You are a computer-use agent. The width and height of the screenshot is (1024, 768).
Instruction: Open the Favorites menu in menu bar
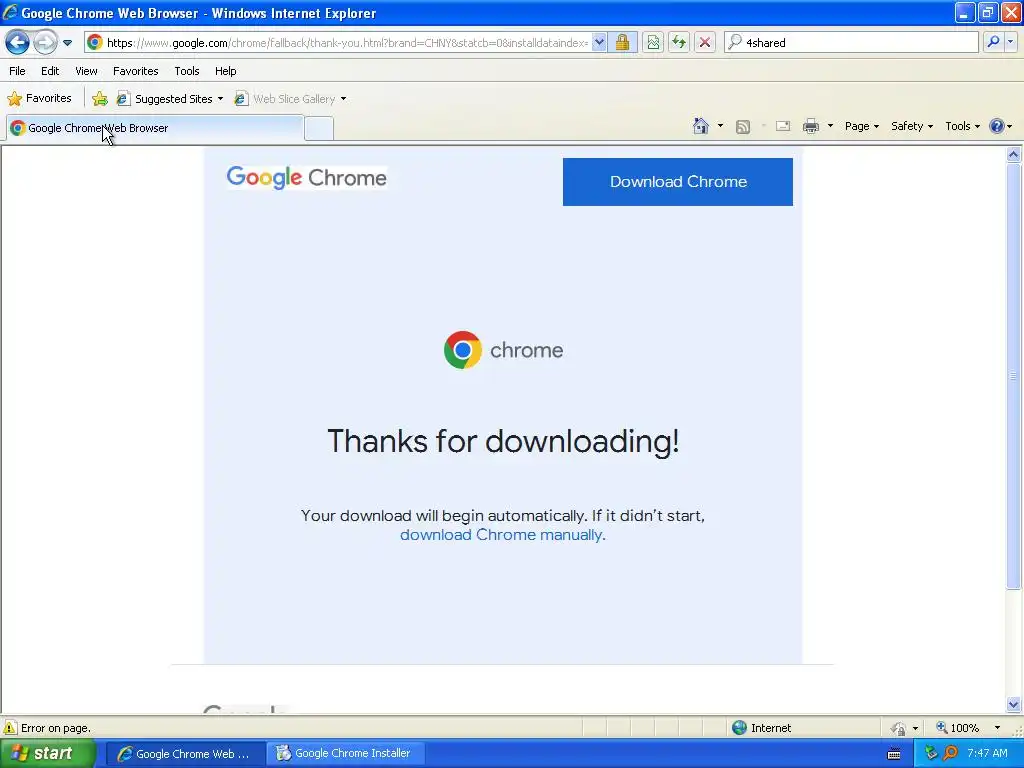point(135,71)
